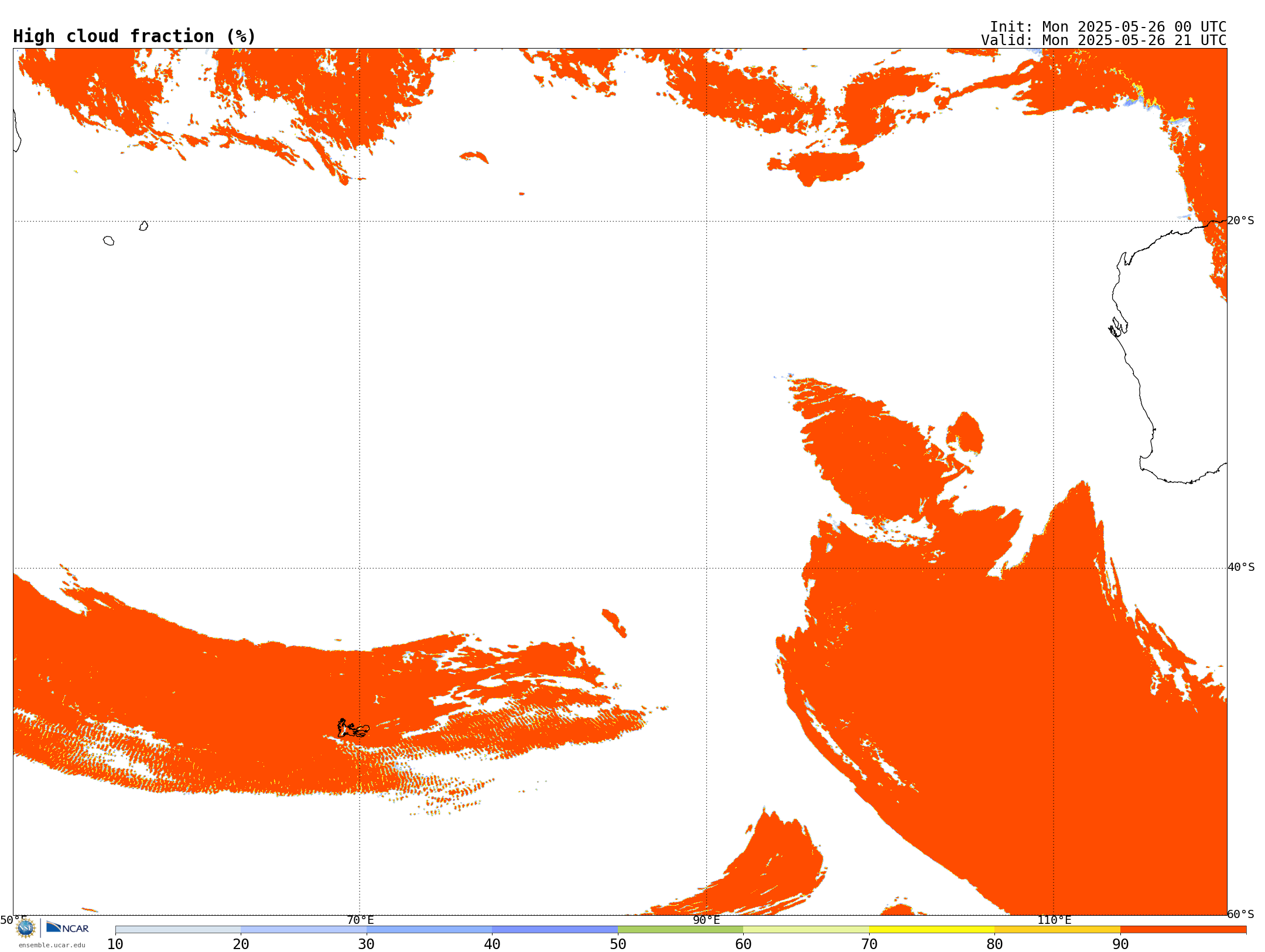Click the colorbar tick label 90

click(1120, 944)
